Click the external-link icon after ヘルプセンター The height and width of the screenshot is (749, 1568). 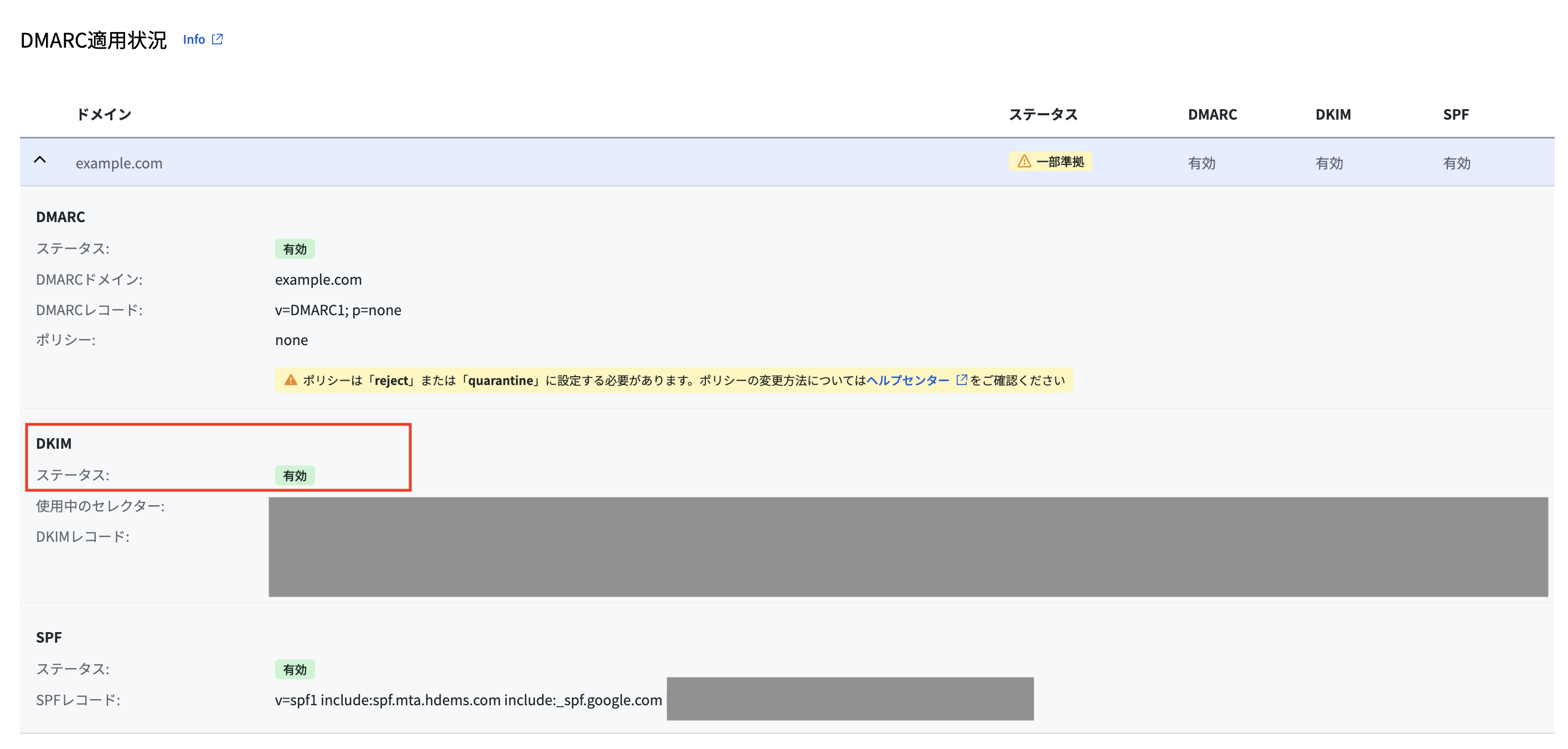pos(962,380)
